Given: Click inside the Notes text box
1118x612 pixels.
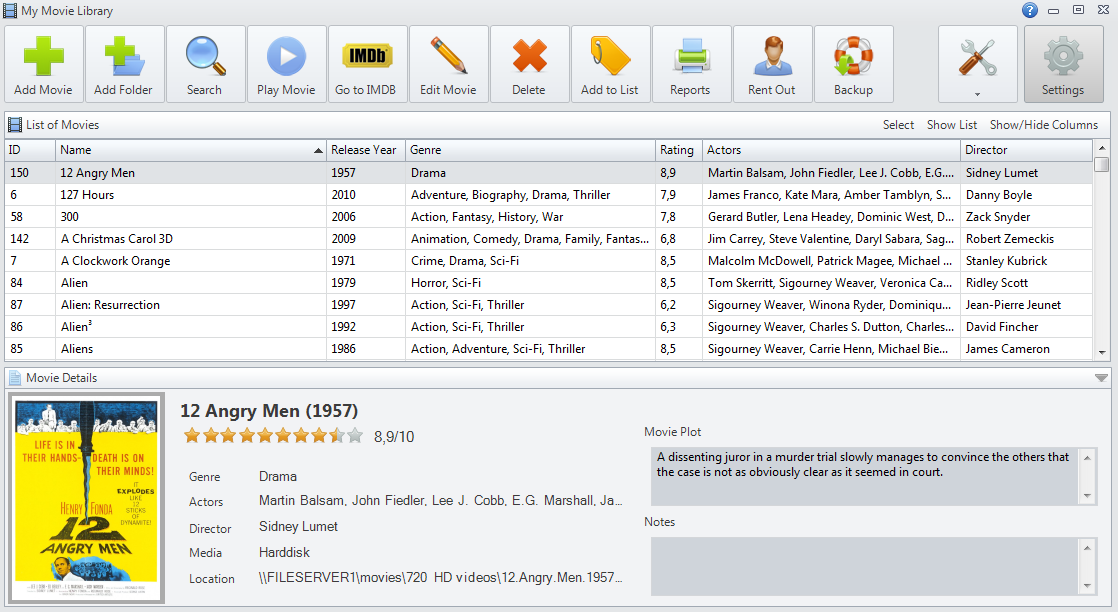Looking at the screenshot, I should click(x=864, y=566).
